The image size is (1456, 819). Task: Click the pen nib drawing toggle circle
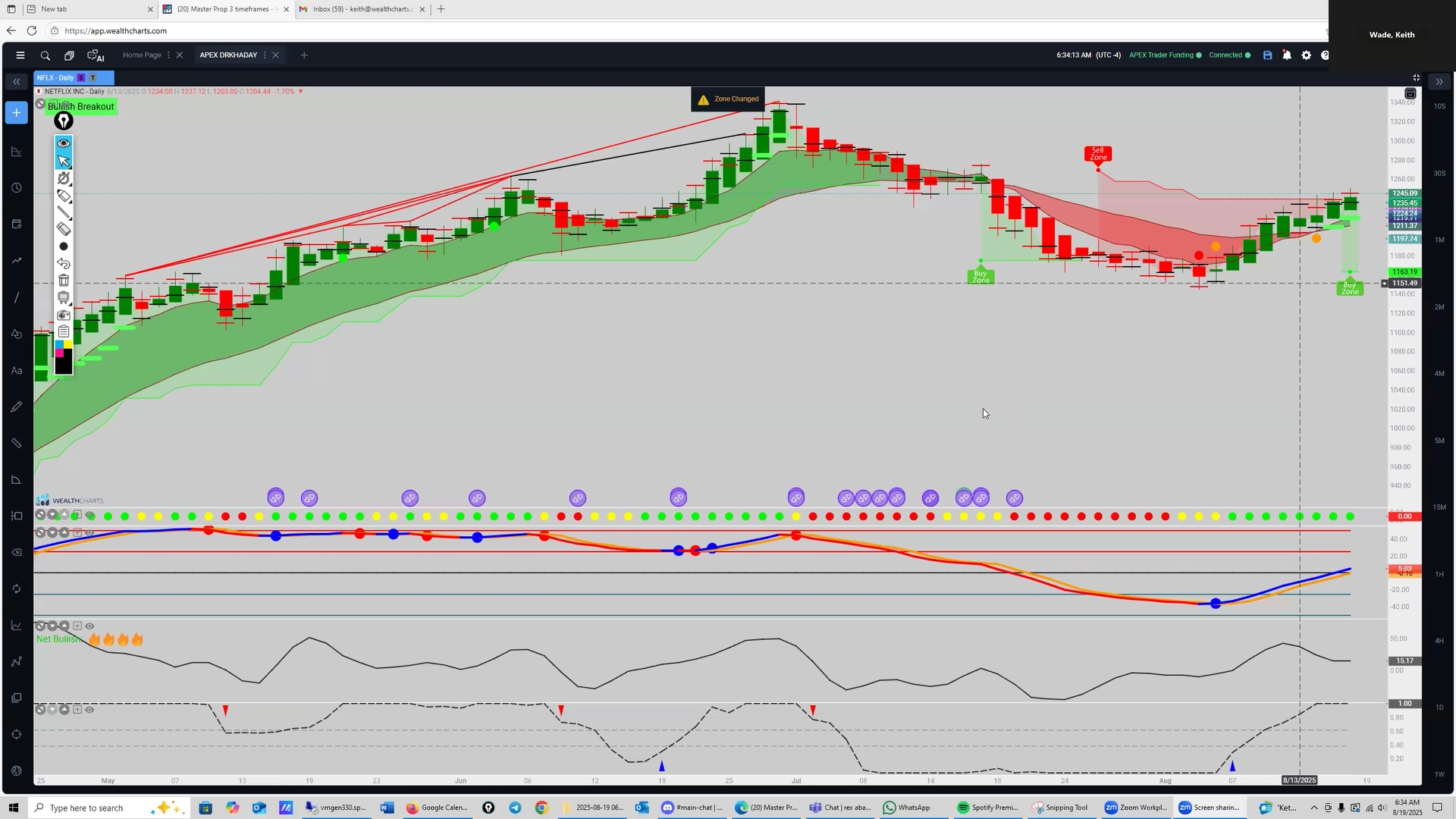tap(64, 121)
